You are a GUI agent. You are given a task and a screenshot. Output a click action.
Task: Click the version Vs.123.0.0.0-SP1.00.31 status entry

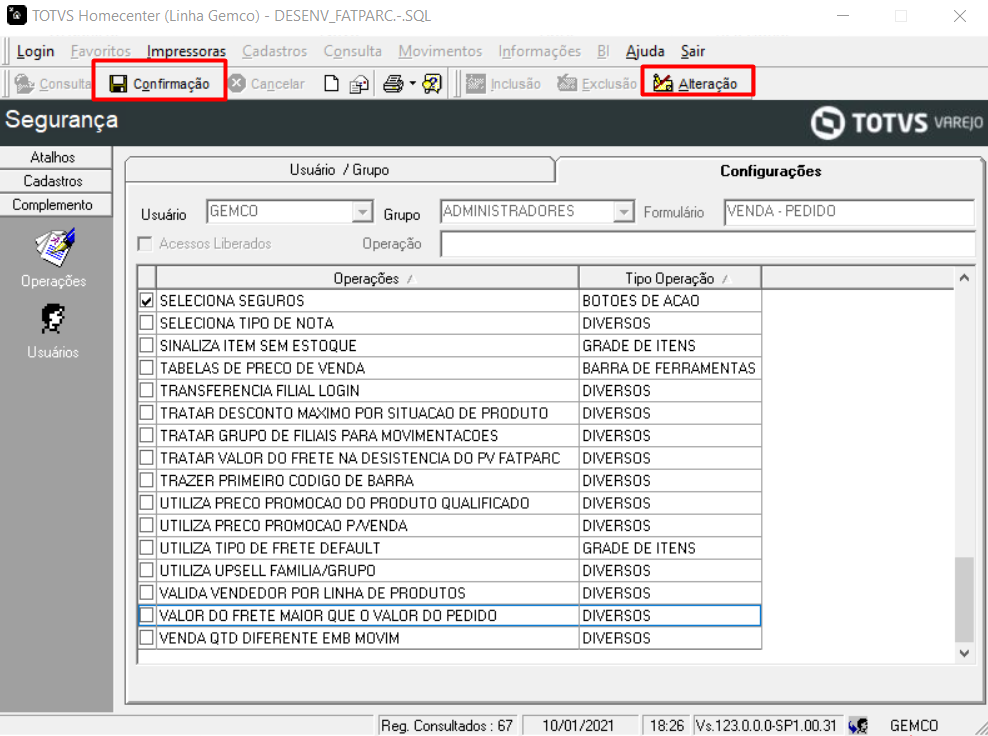click(766, 725)
